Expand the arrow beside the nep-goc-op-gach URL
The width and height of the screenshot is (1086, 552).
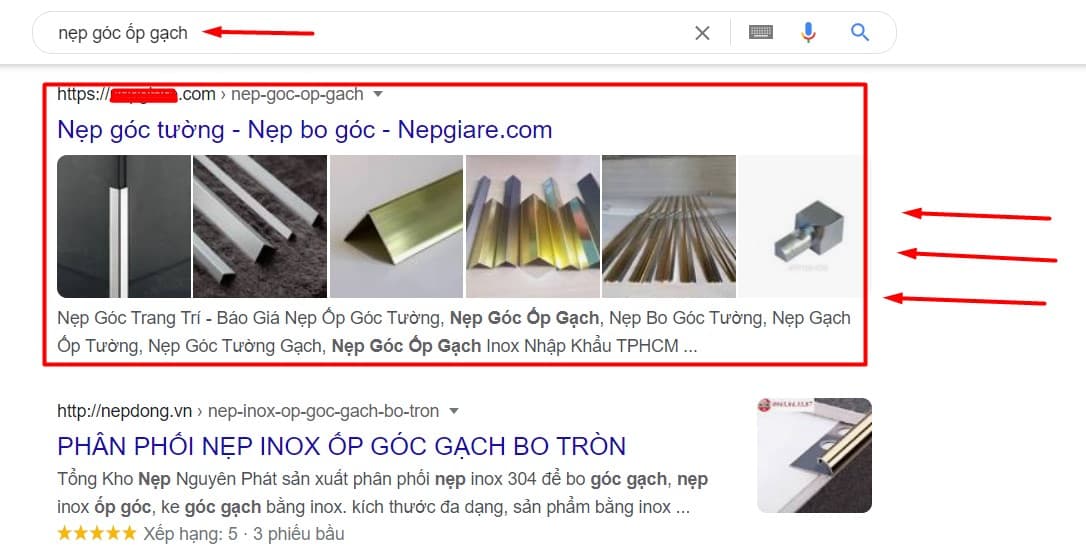378,95
